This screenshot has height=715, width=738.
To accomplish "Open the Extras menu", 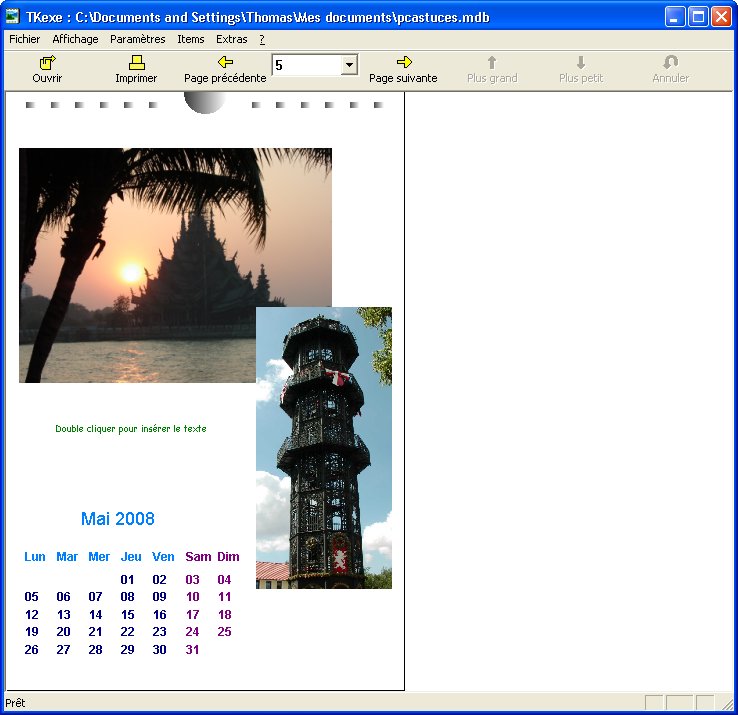I will pyautogui.click(x=232, y=39).
